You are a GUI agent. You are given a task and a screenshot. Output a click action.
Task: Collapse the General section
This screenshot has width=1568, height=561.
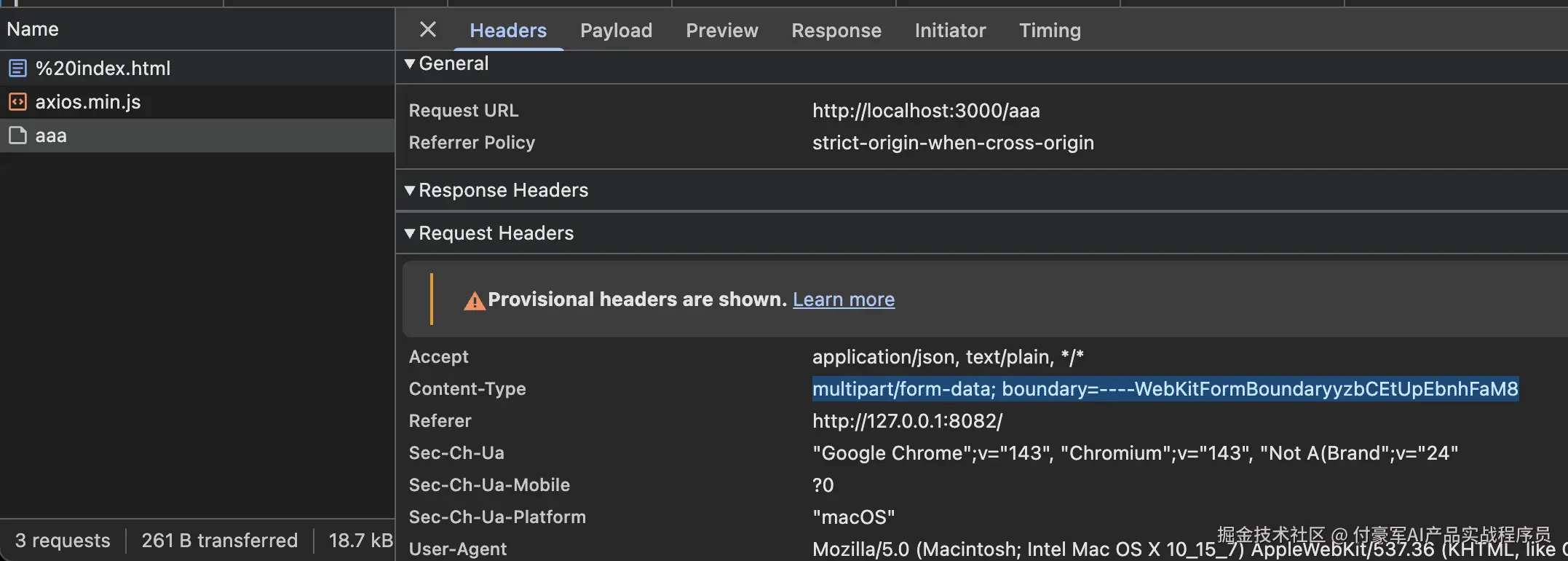tap(410, 63)
